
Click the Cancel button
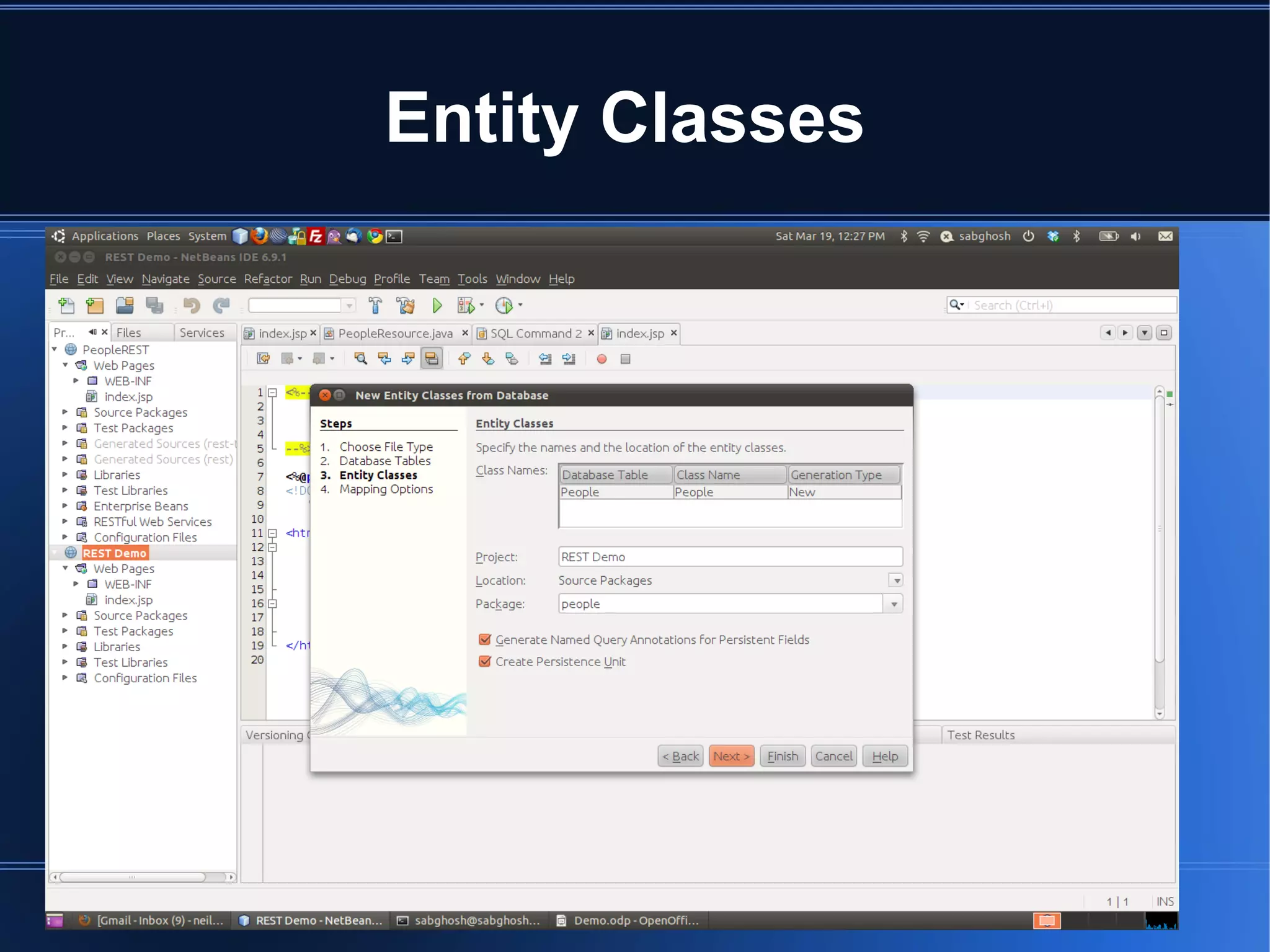coord(834,756)
